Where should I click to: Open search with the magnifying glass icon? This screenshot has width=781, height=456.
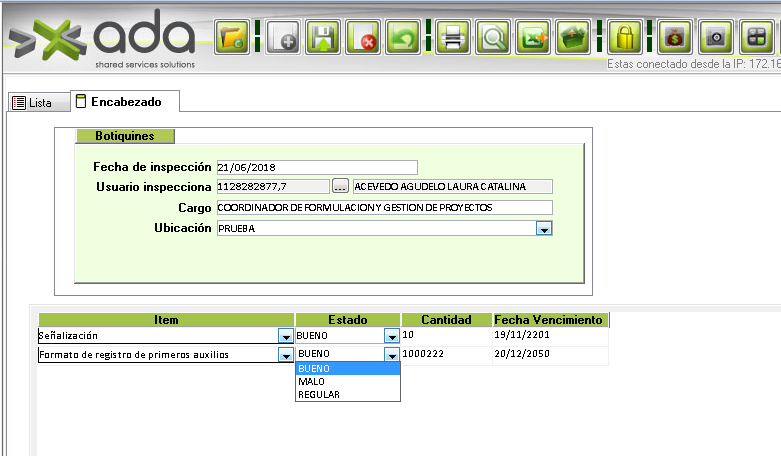click(492, 38)
